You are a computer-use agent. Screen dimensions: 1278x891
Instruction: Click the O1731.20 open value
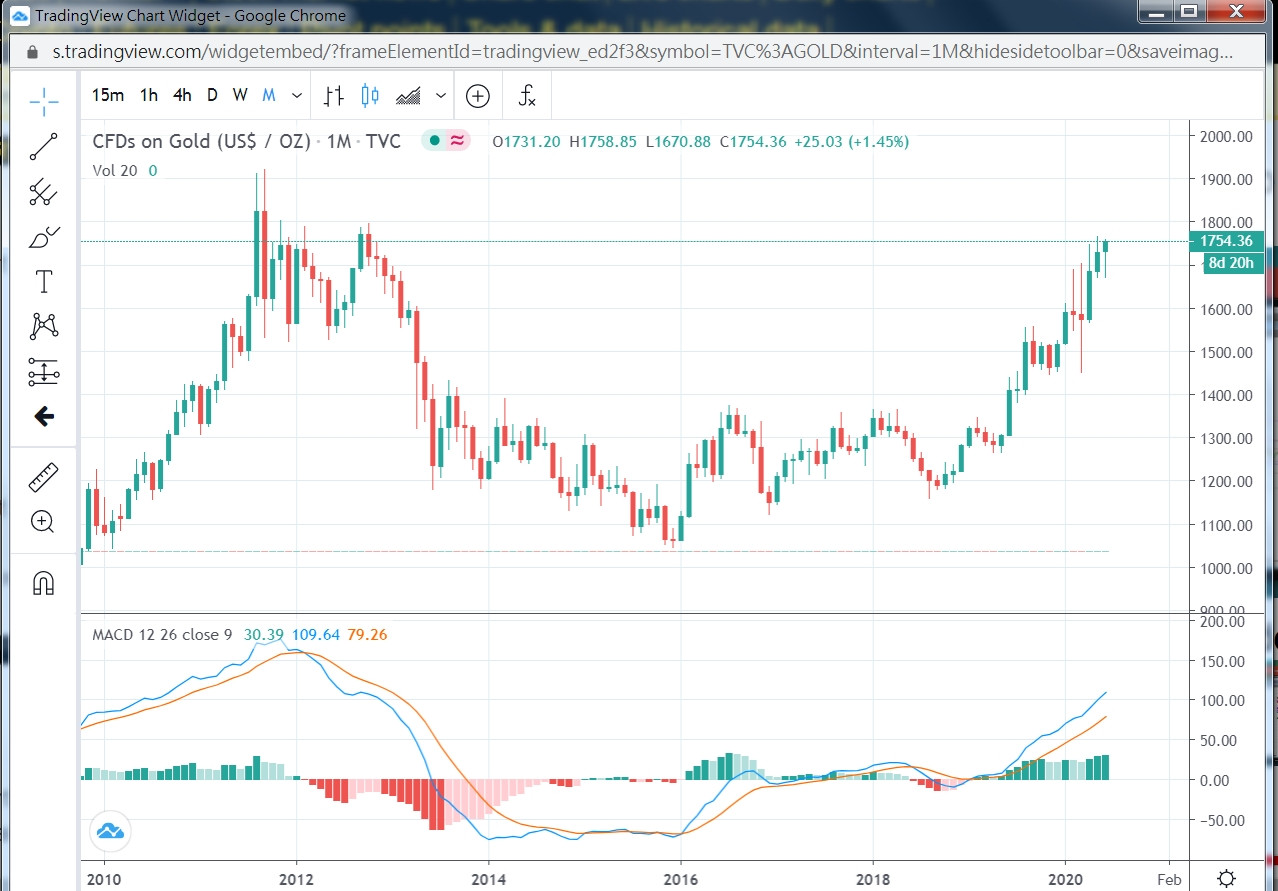(x=527, y=142)
